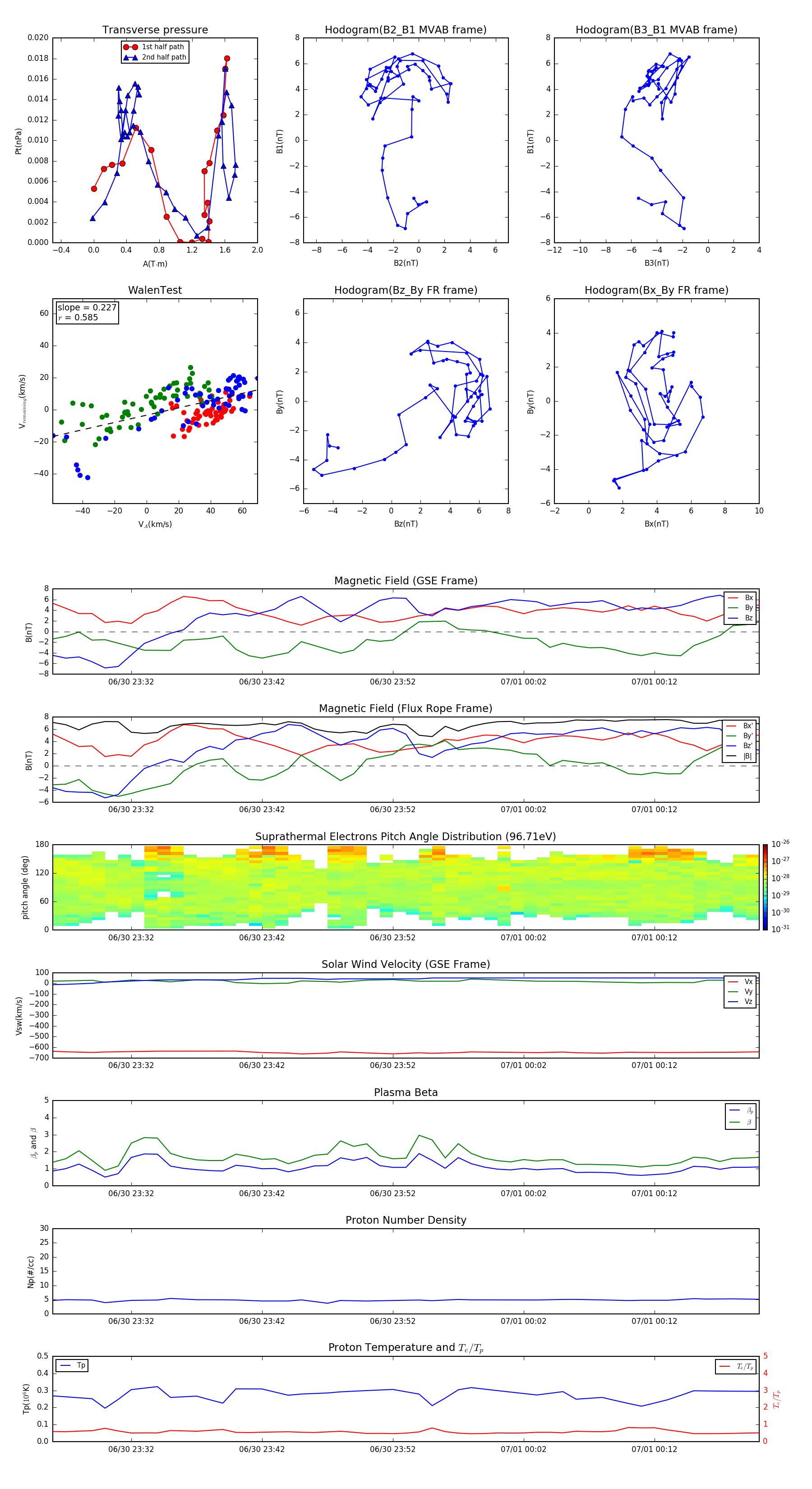This screenshot has height=1489, width=812.
Task: Click the 10^-26 colorbar tick label
Action: 780,844
